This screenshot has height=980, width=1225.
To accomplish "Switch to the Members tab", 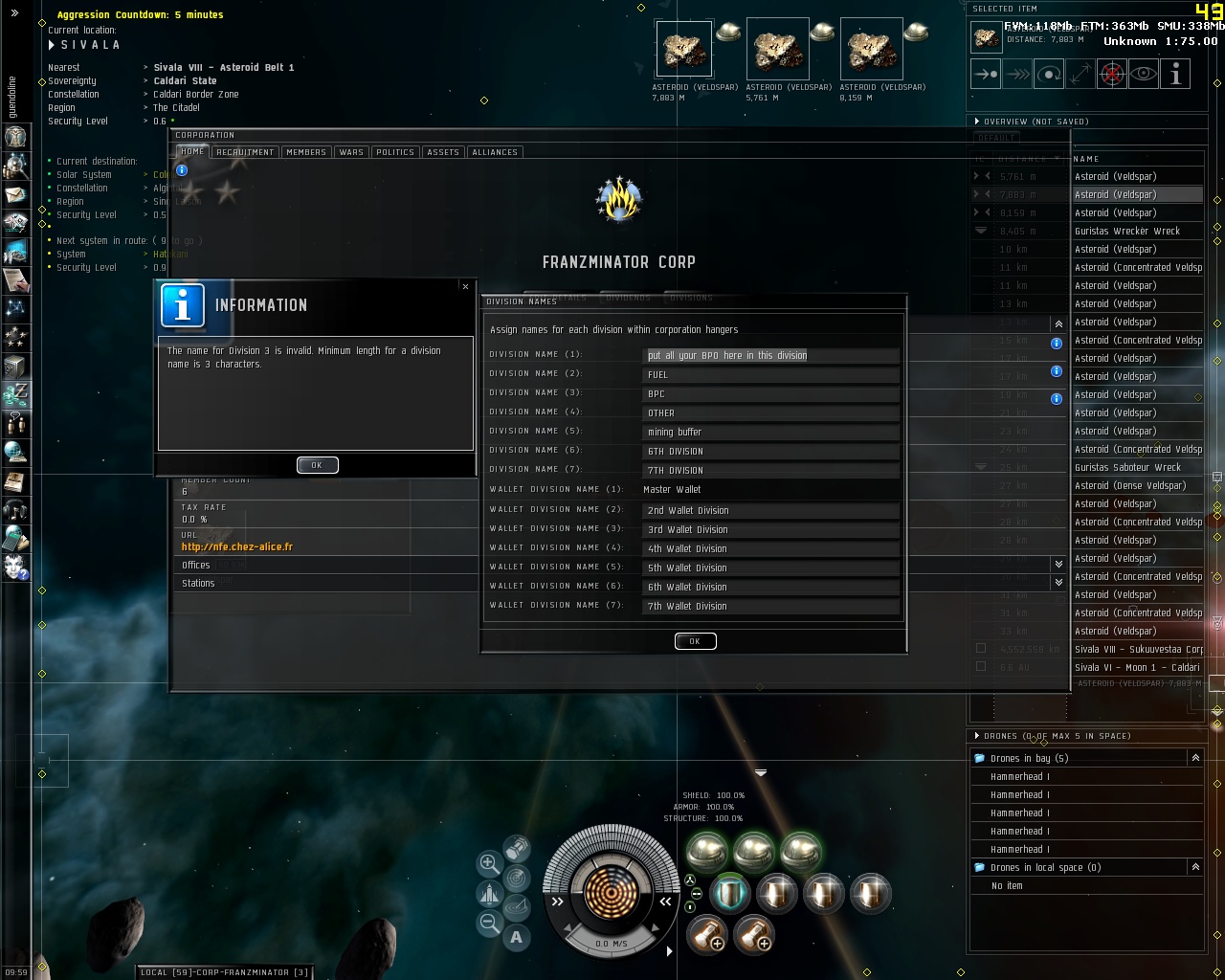I will (306, 152).
